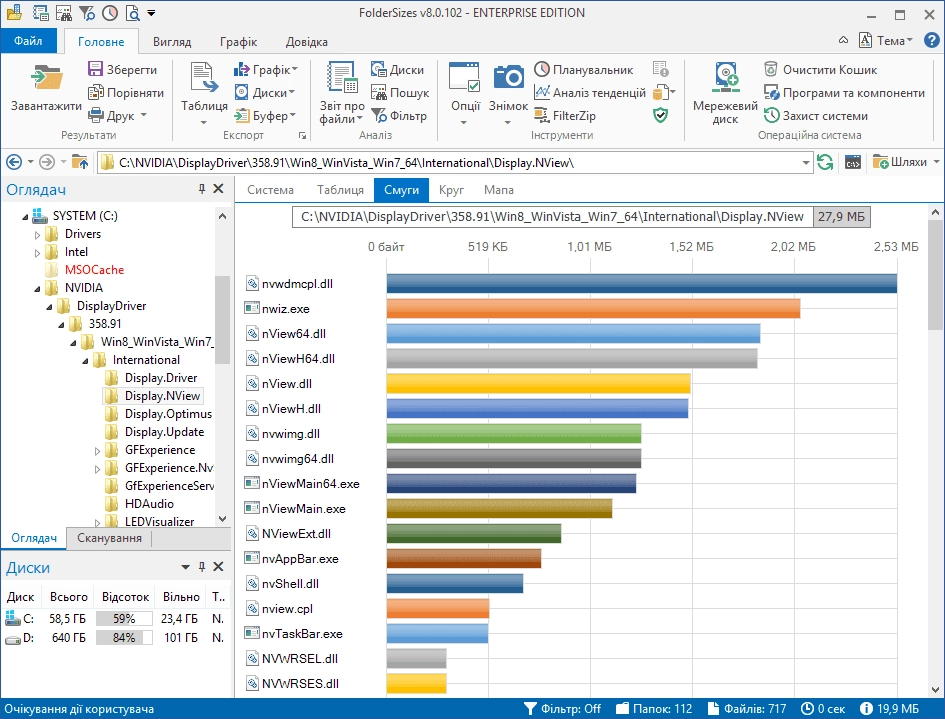Click the Фільтр funnel tool
The image size is (945, 719).
(x=399, y=115)
